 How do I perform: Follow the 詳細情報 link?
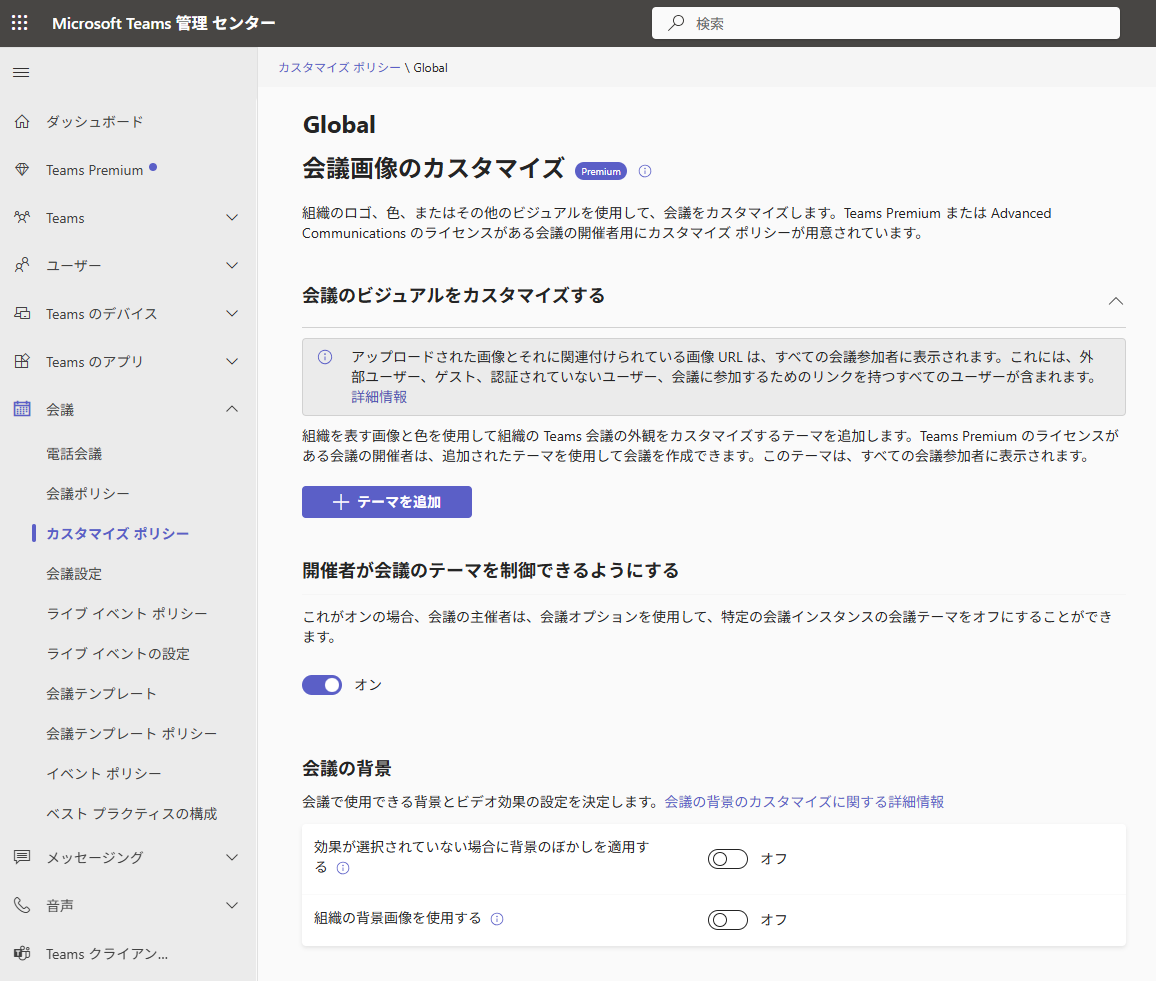[x=379, y=397]
